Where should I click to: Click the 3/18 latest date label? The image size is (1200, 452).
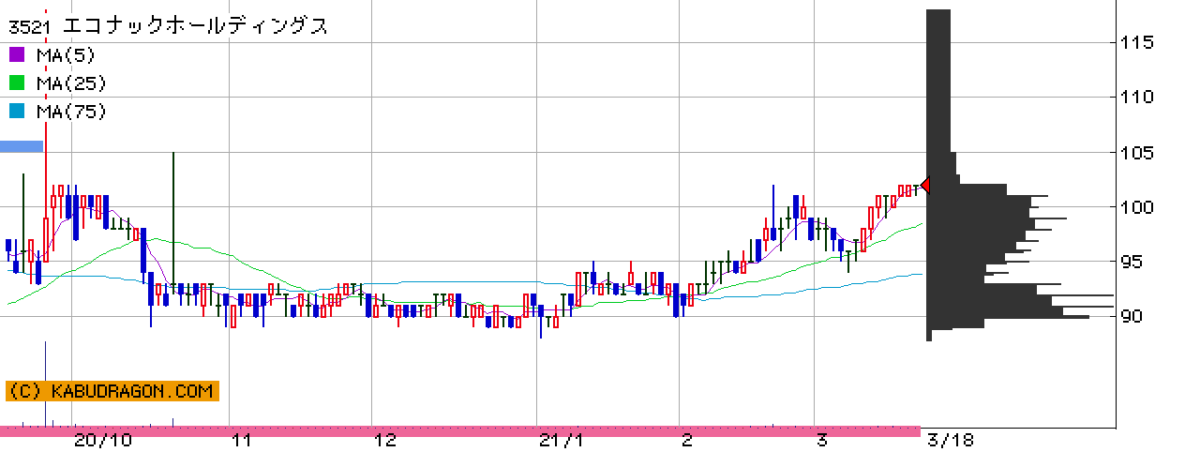(x=950, y=440)
